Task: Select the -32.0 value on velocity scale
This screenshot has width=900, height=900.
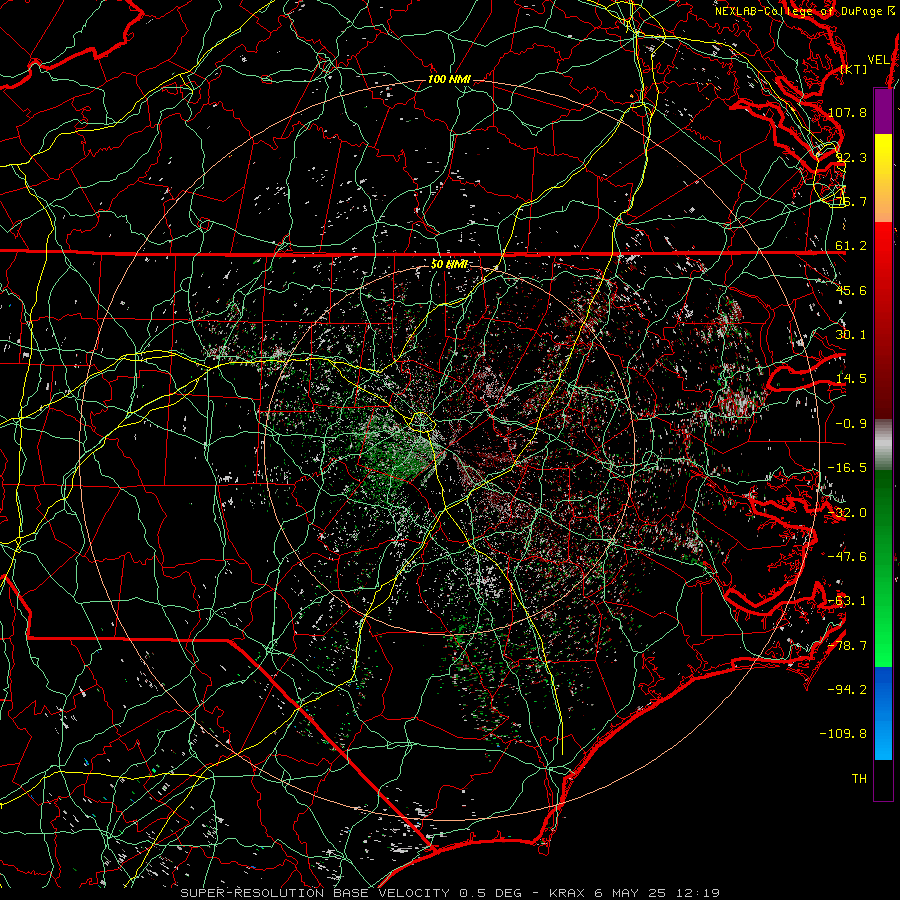Action: [847, 513]
